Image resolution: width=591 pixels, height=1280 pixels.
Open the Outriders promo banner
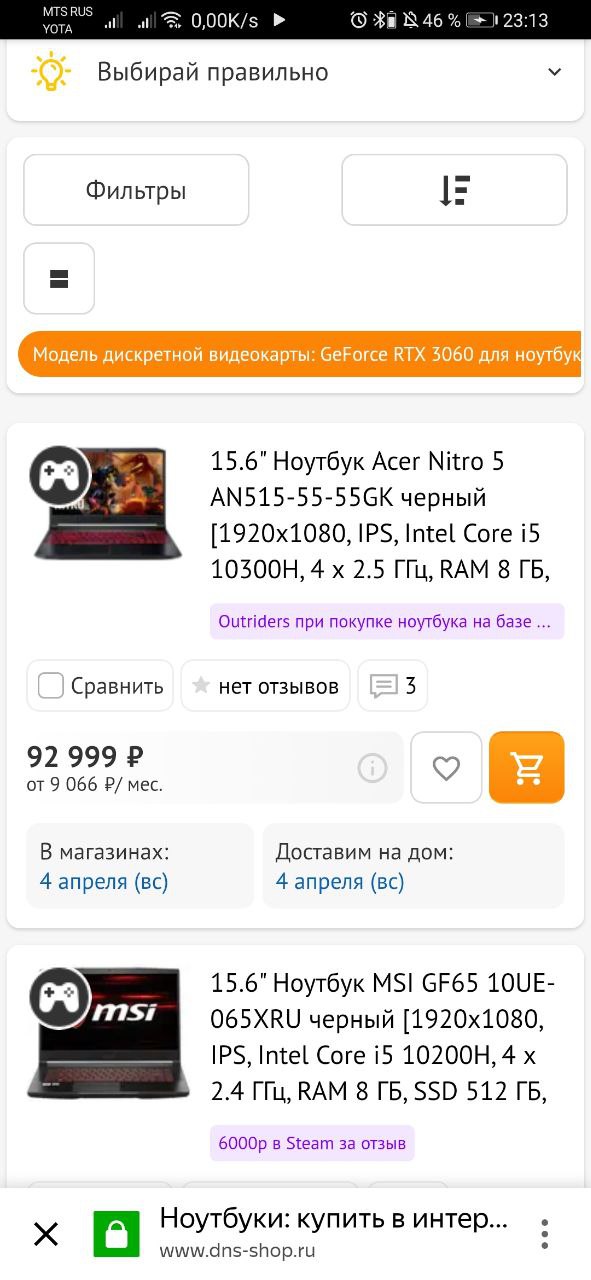click(x=387, y=621)
